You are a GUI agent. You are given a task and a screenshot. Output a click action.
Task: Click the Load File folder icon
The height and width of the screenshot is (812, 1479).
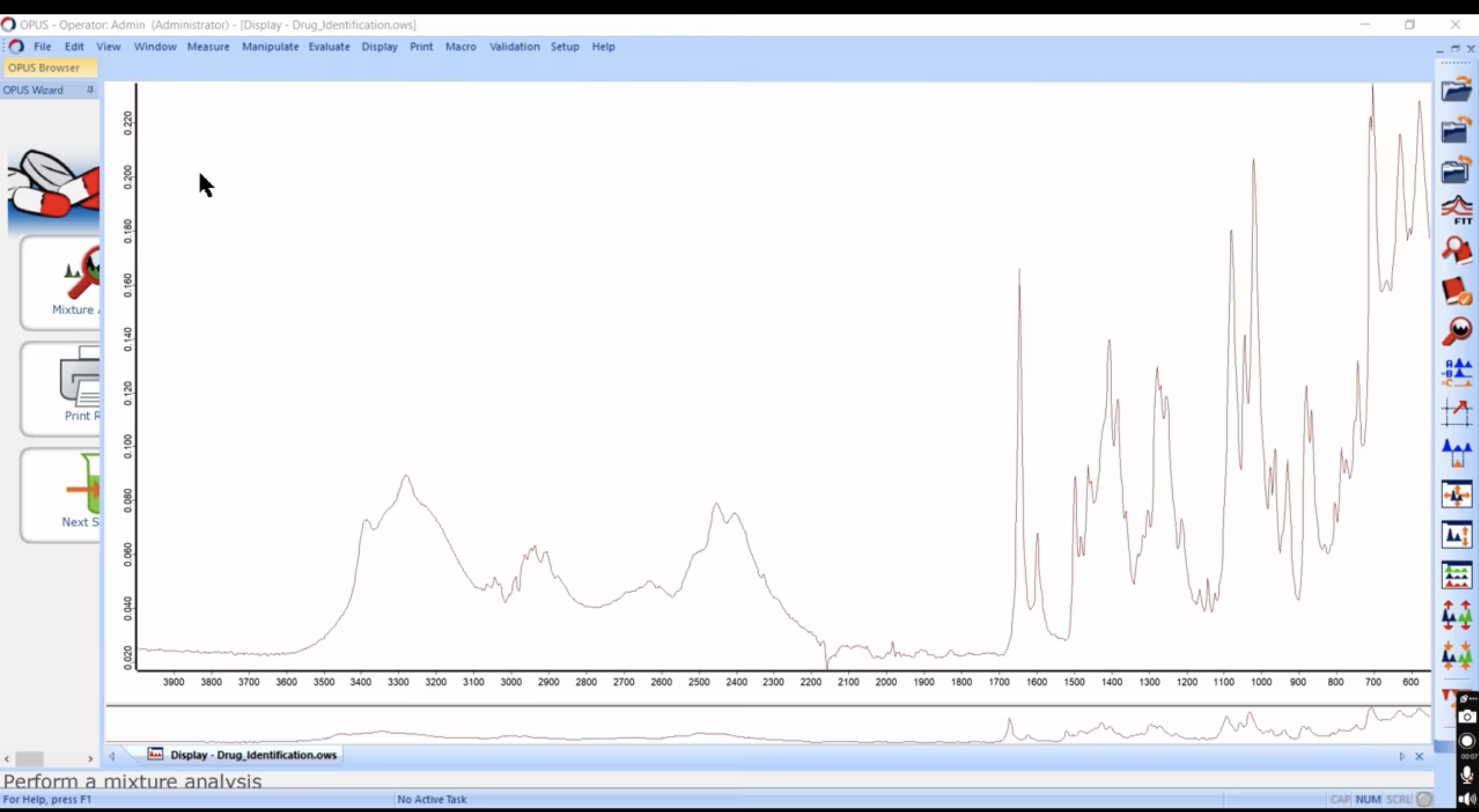tap(1456, 90)
